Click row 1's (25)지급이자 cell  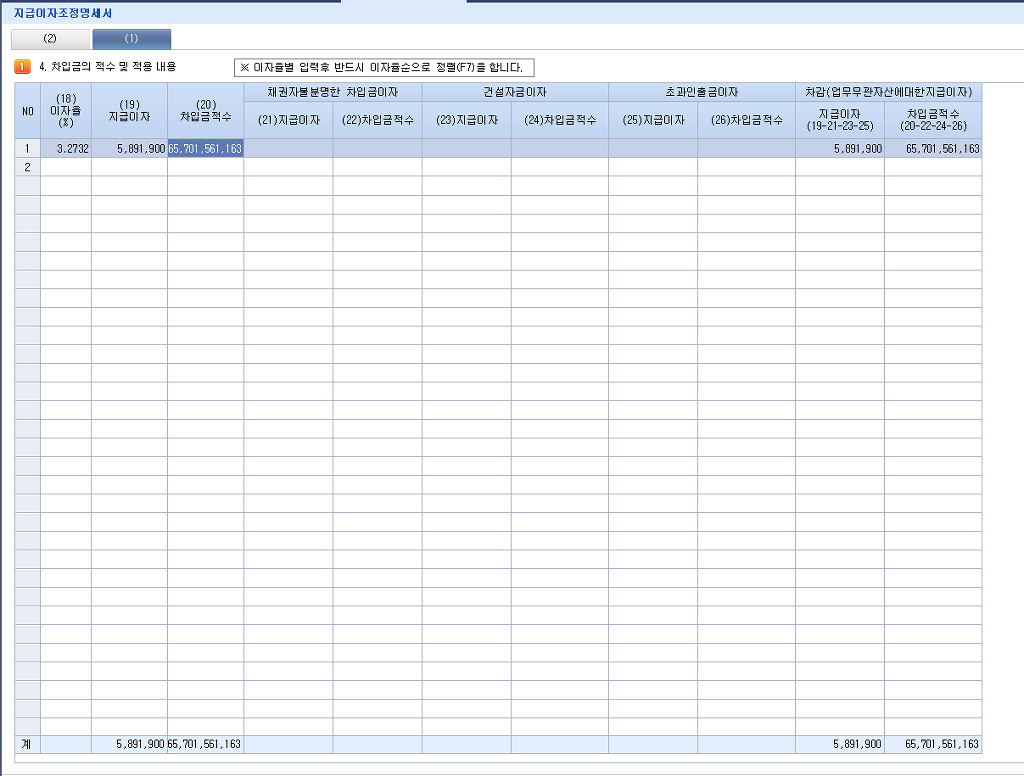coord(653,148)
